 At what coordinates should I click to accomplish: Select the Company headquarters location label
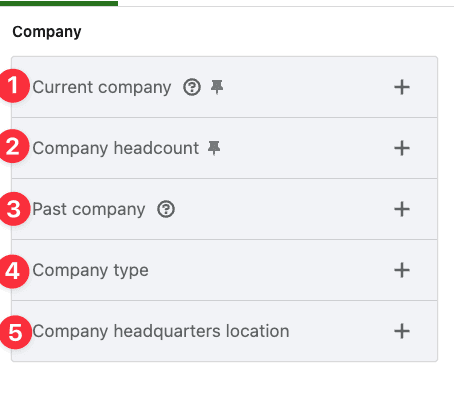[161, 331]
